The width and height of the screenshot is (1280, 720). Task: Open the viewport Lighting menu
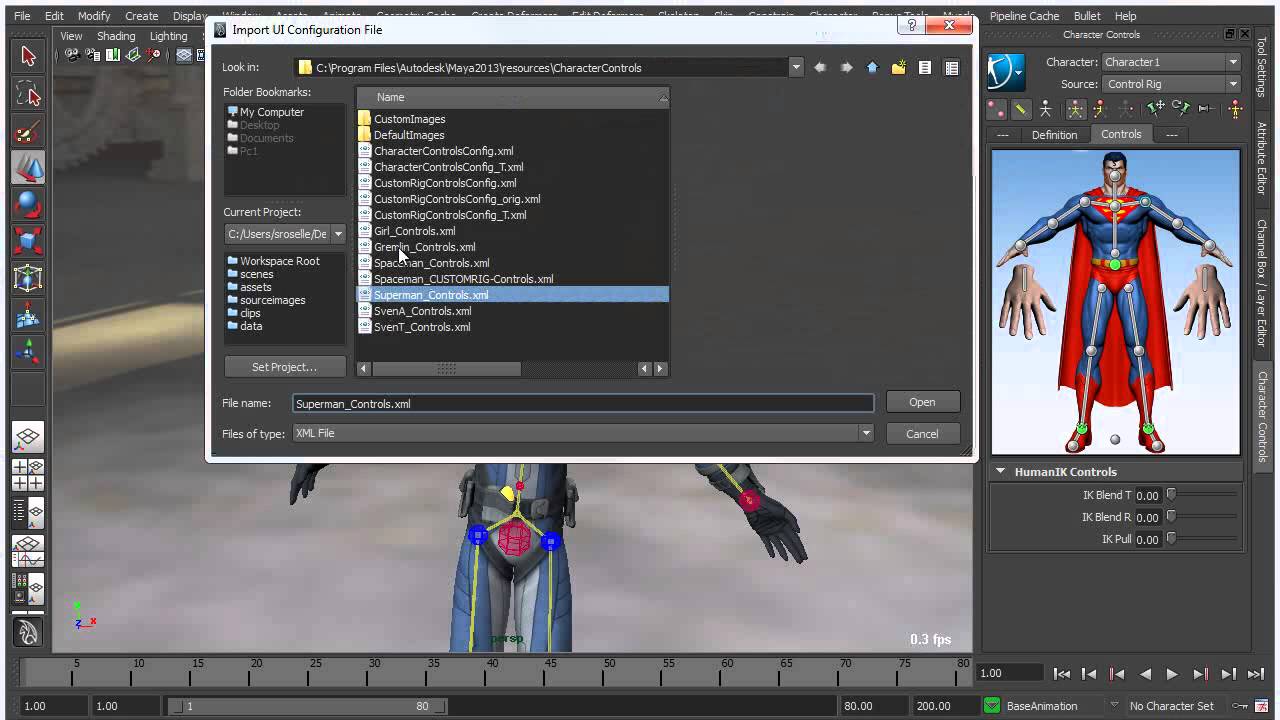169,36
